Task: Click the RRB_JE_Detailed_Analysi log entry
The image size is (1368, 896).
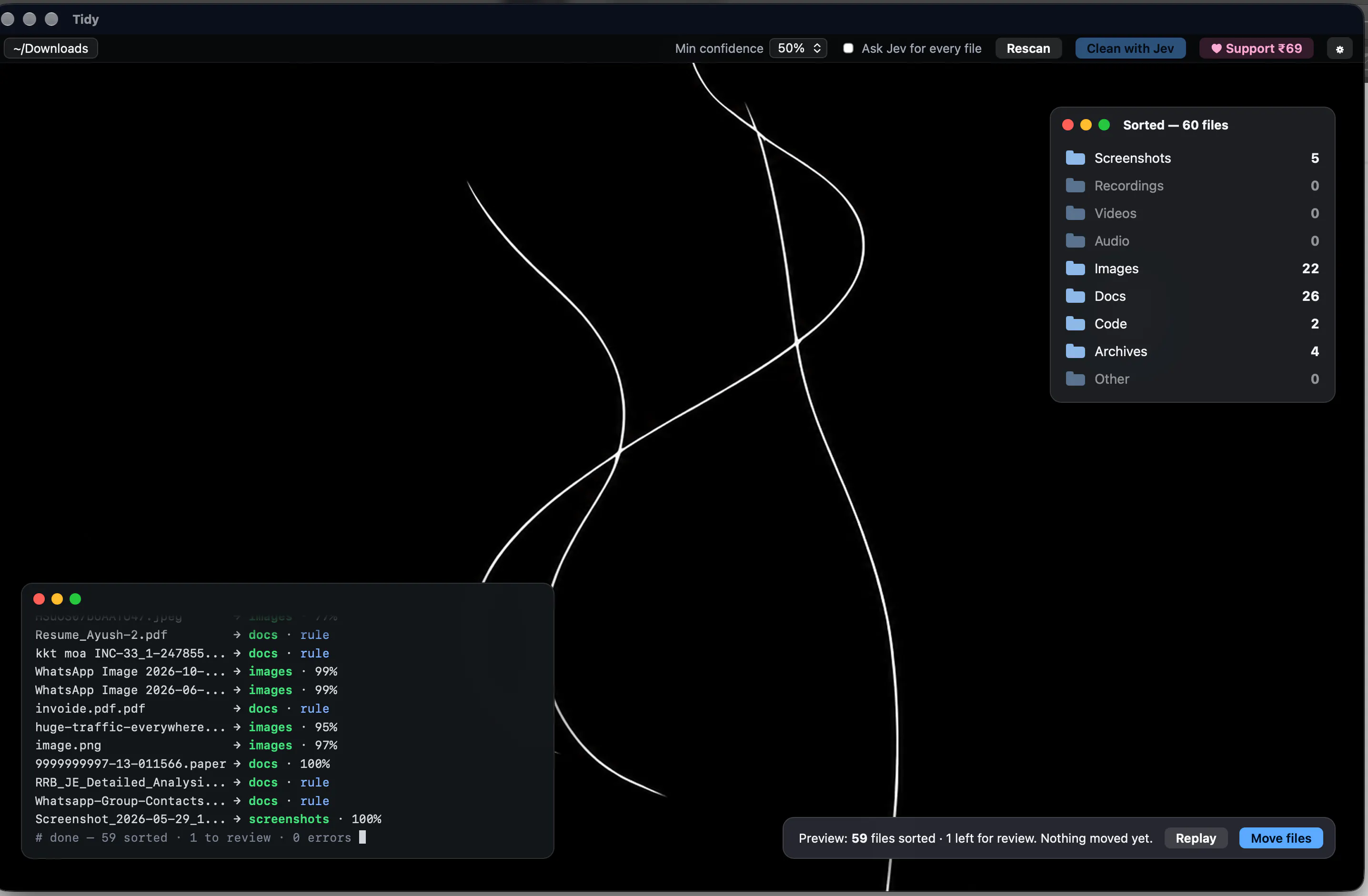Action: pos(182,782)
